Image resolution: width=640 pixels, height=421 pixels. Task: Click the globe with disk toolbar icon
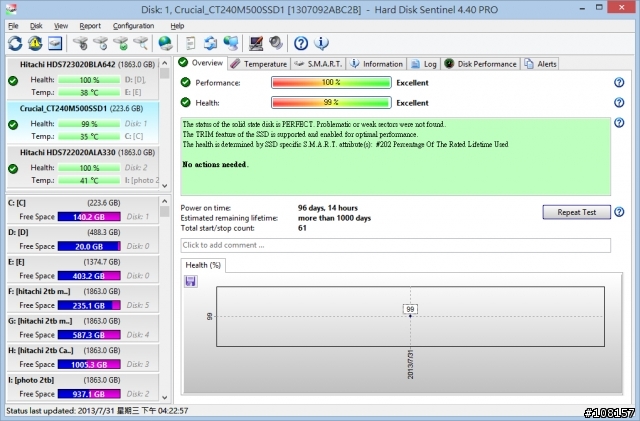165,43
